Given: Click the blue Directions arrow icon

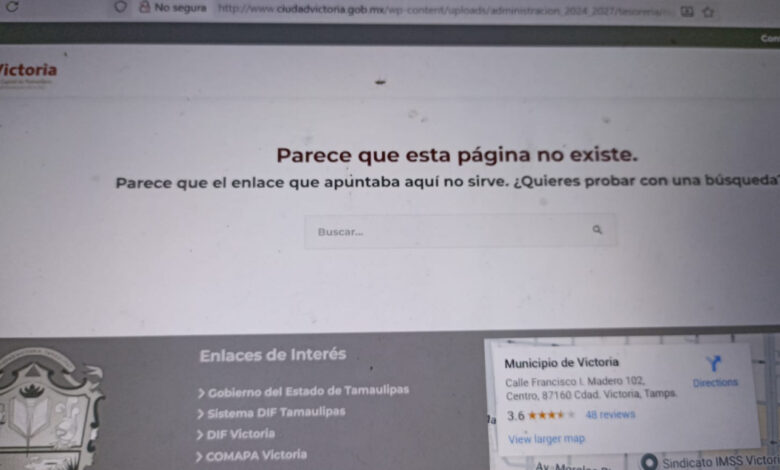Looking at the screenshot, I should 714,365.
